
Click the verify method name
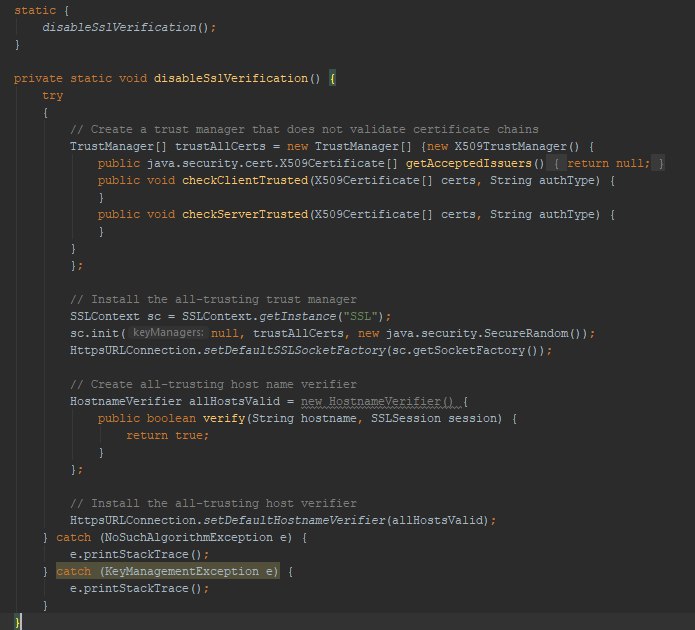click(x=224, y=419)
